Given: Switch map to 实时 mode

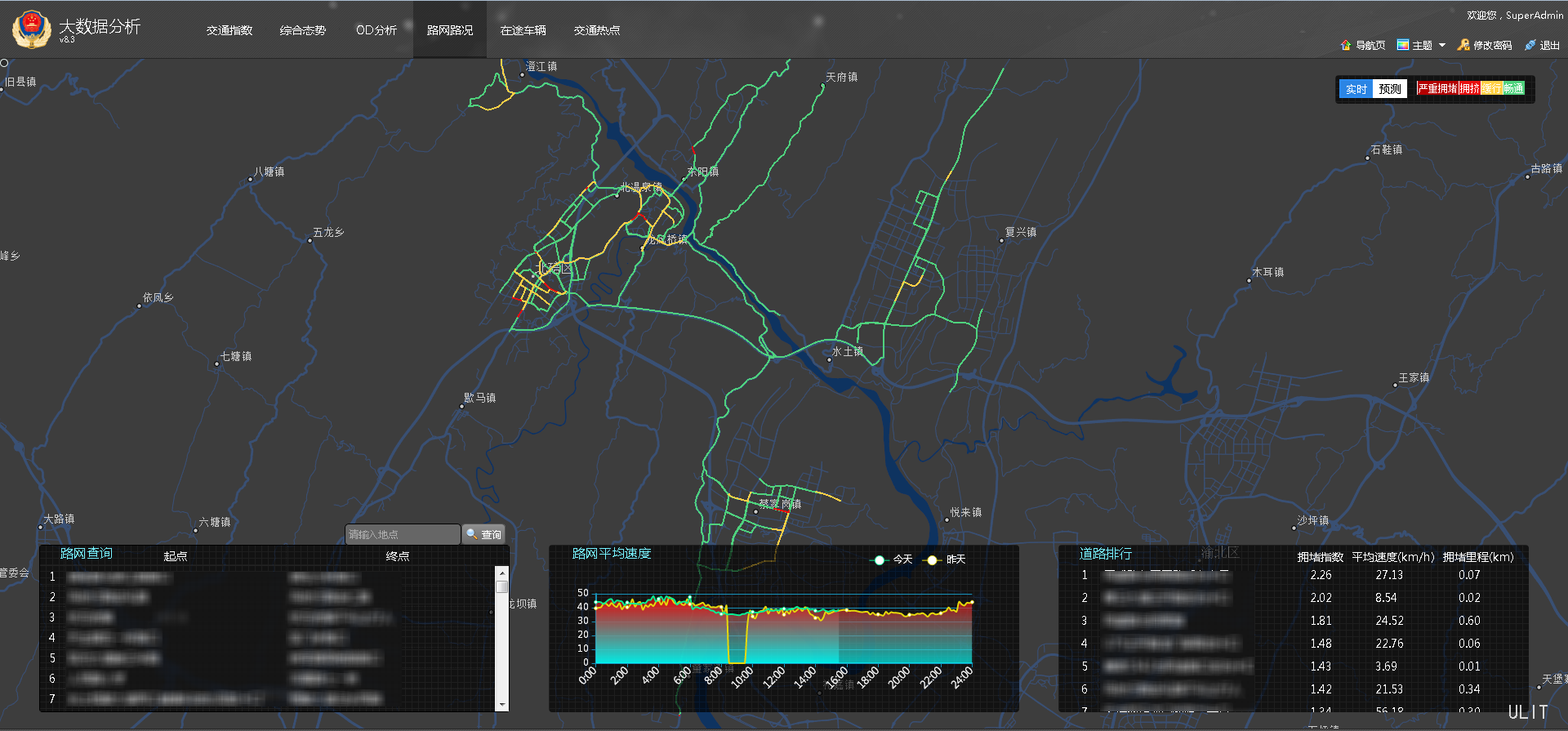Looking at the screenshot, I should tap(1356, 89).
